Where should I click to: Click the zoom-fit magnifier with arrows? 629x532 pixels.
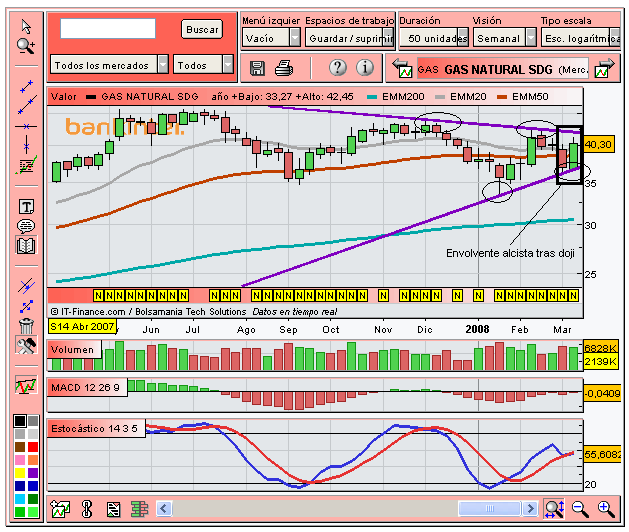click(554, 509)
